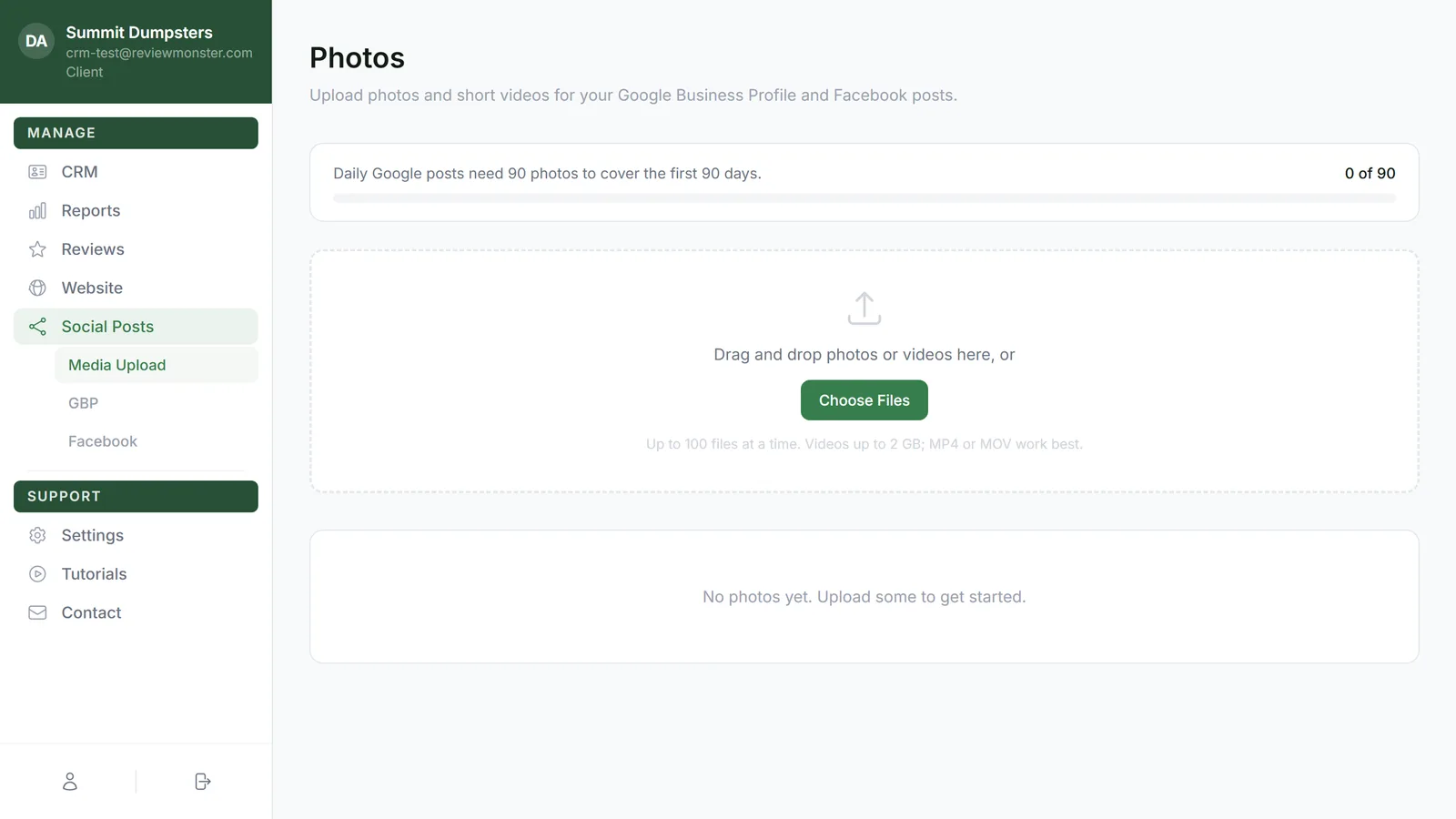
Task: Open the Tutorials page label
Action: (95, 574)
